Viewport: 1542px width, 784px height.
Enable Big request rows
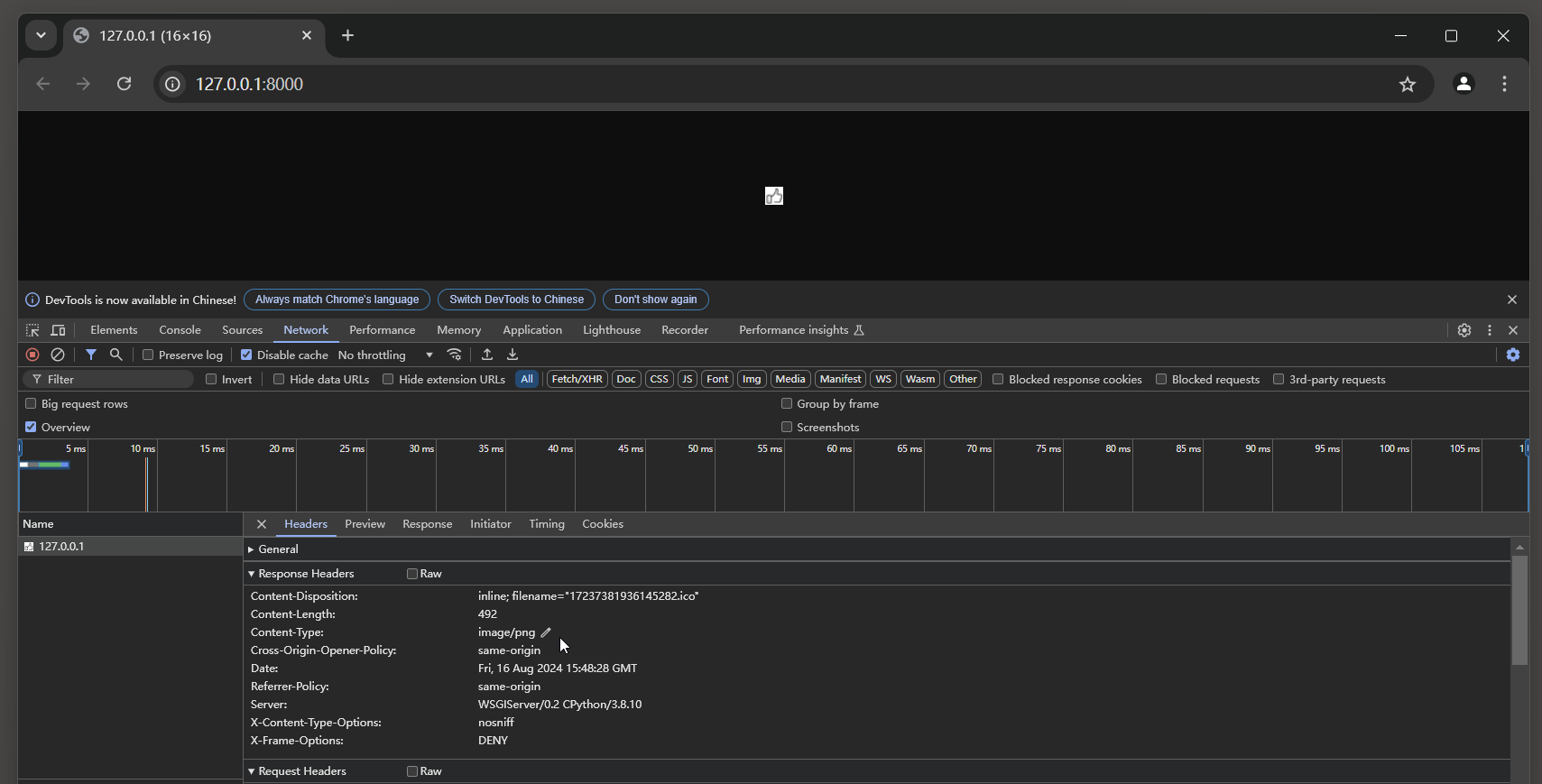pyautogui.click(x=31, y=403)
